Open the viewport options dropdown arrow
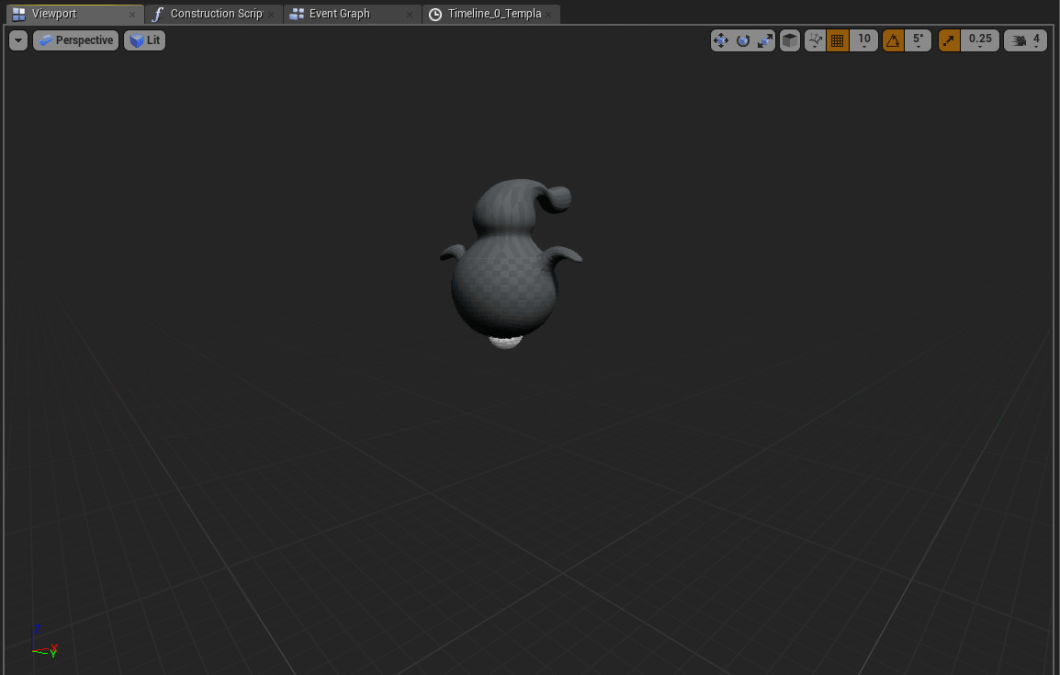This screenshot has height=675, width=1060. click(x=18, y=41)
